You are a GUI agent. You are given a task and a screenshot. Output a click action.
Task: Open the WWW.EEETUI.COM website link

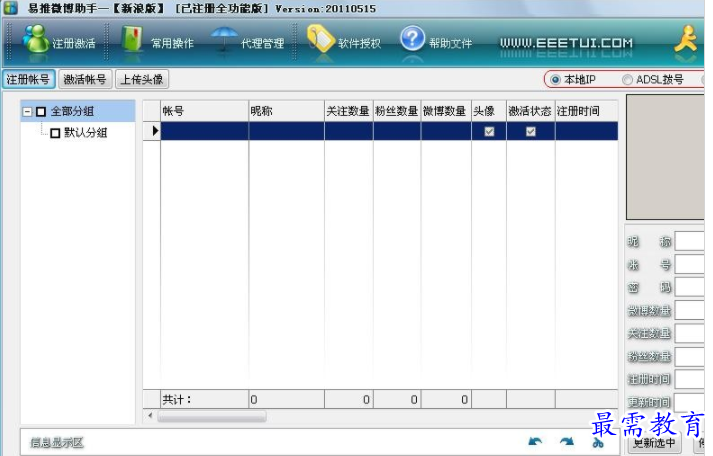(x=566, y=43)
